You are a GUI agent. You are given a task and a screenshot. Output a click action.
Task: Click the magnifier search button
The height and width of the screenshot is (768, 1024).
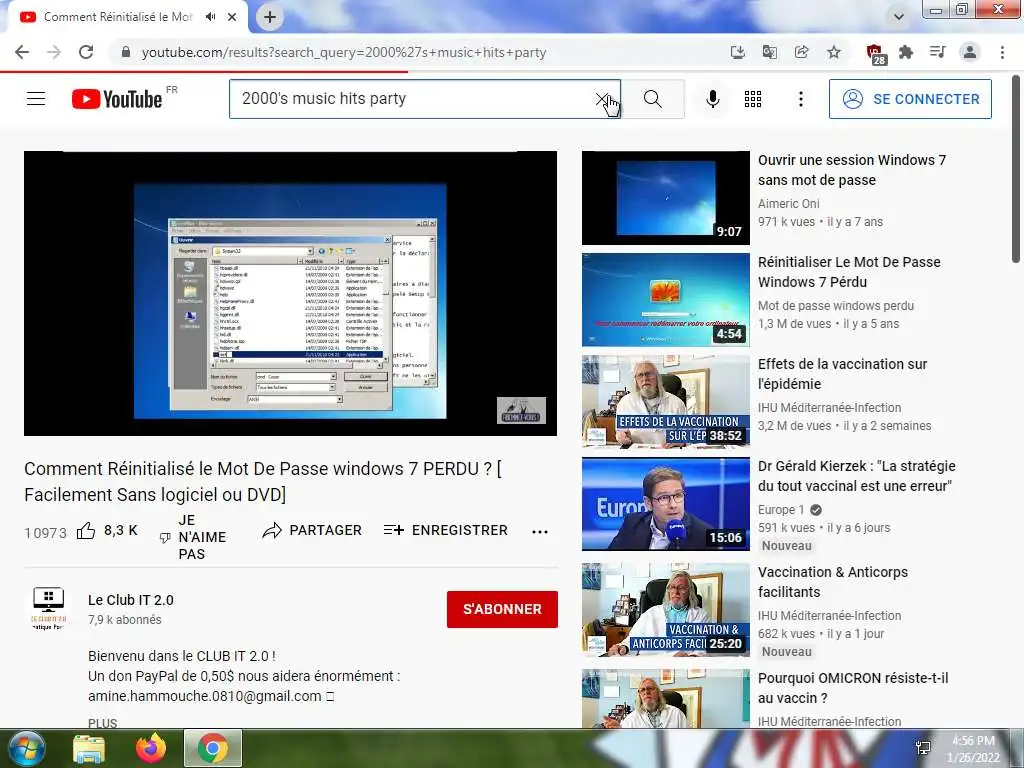pos(652,99)
